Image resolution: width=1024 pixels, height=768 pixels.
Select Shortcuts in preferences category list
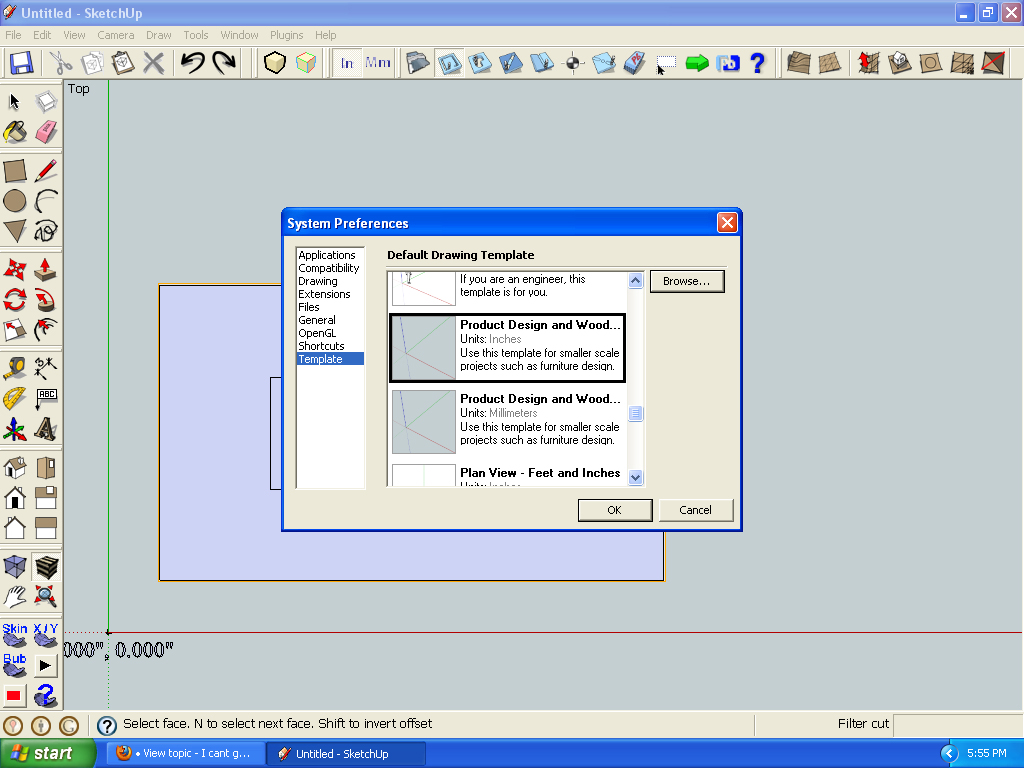tap(321, 346)
